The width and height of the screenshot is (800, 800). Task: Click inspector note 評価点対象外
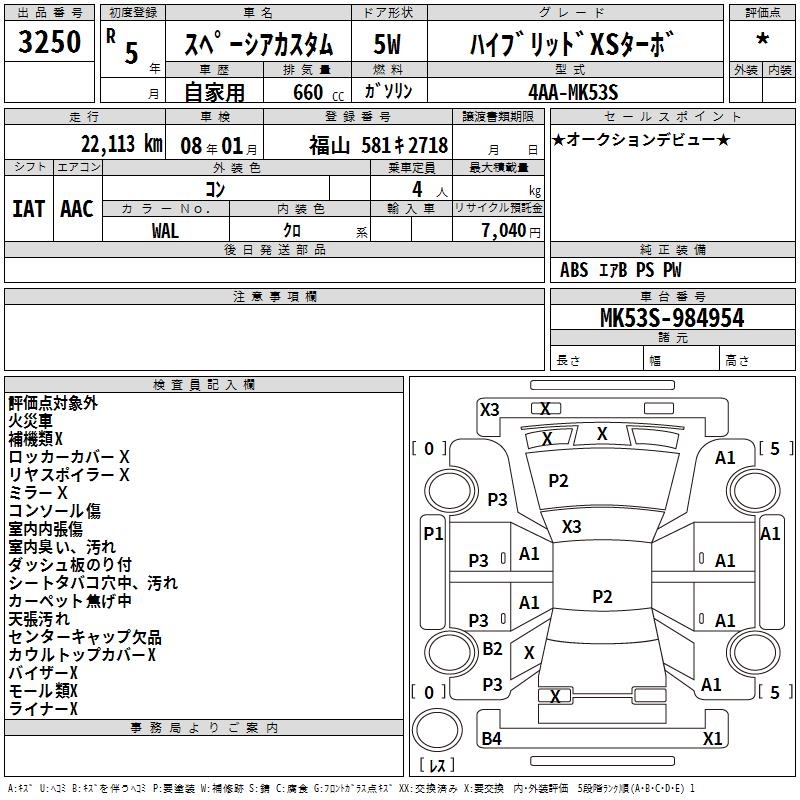tap(53, 403)
